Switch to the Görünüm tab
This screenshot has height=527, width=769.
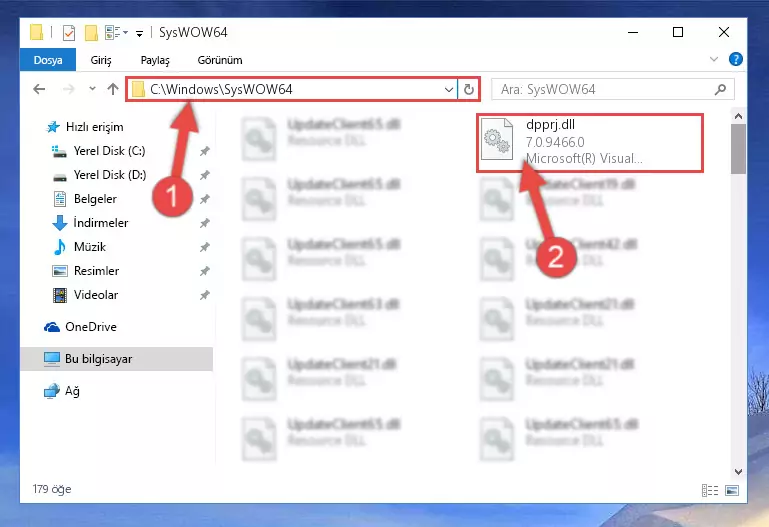(220, 60)
